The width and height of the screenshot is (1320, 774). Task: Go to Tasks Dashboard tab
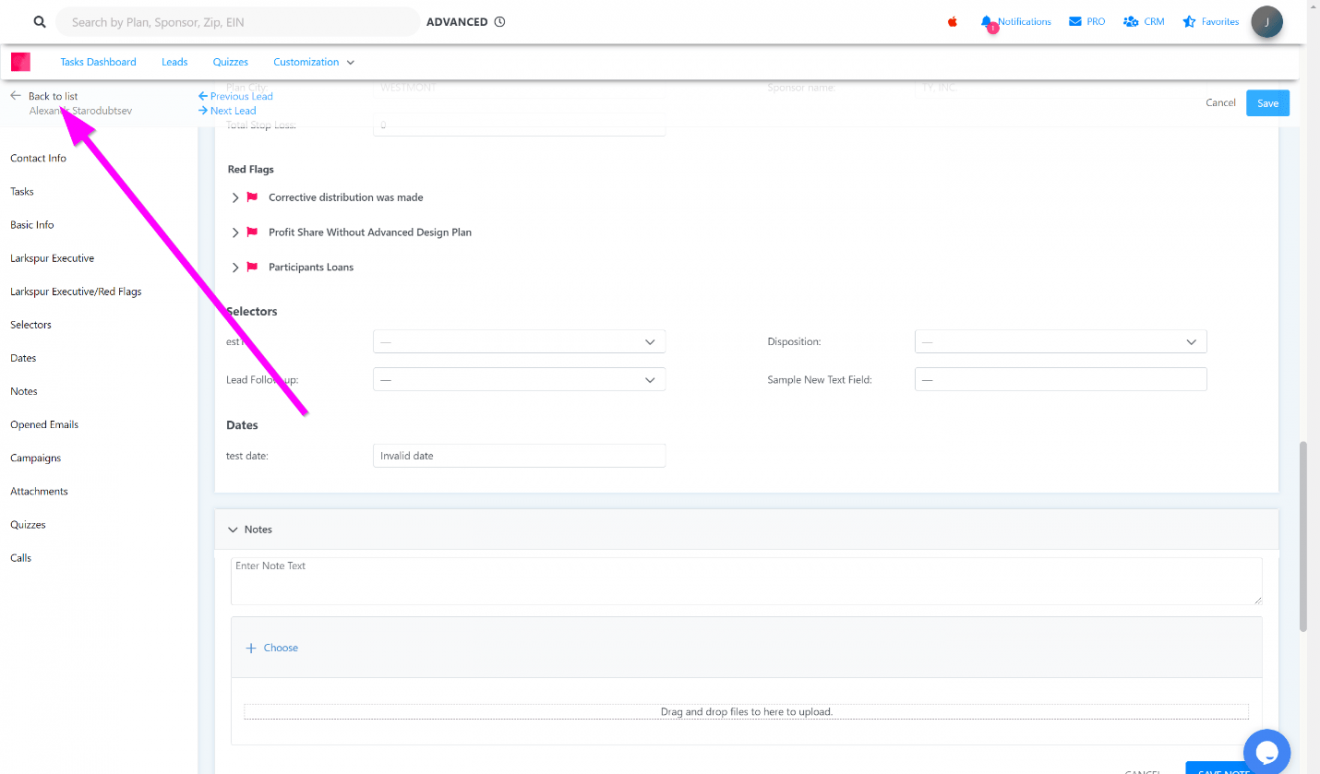pyautogui.click(x=98, y=62)
